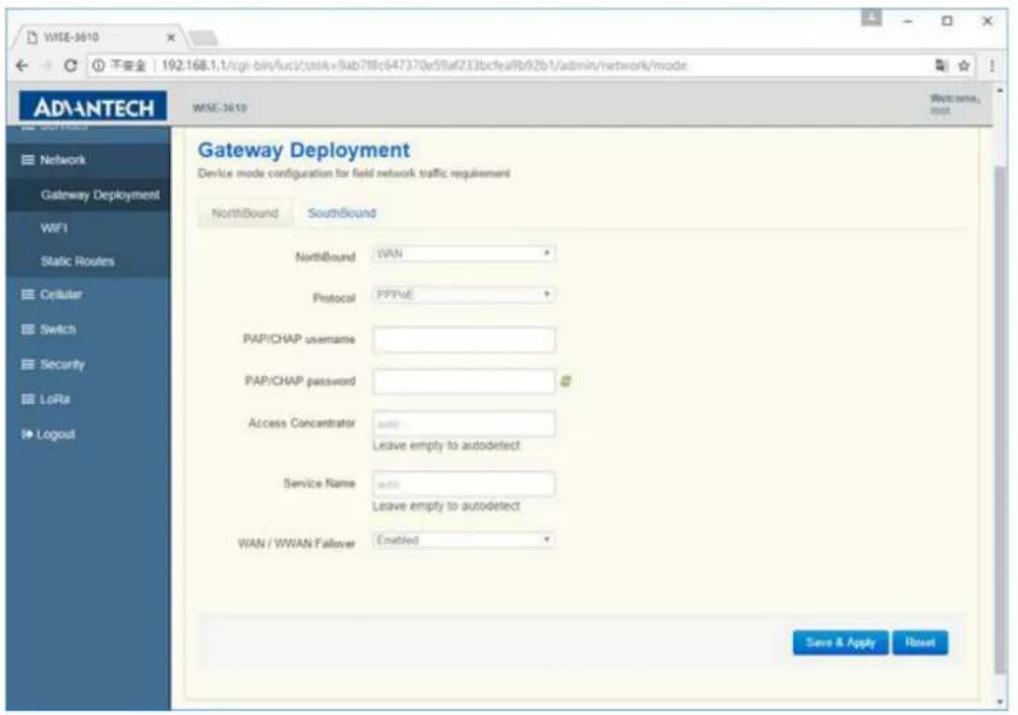This screenshot has width=1018, height=715.
Task: Open WAN / WWAN Failover dropdown
Action: point(464,540)
